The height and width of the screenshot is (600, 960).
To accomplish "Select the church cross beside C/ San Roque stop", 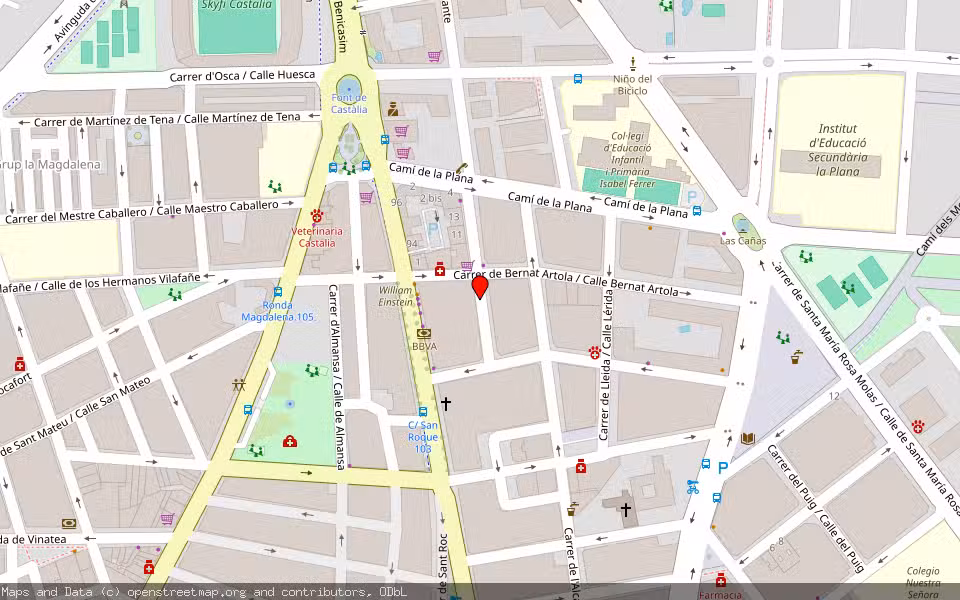I will (x=446, y=403).
